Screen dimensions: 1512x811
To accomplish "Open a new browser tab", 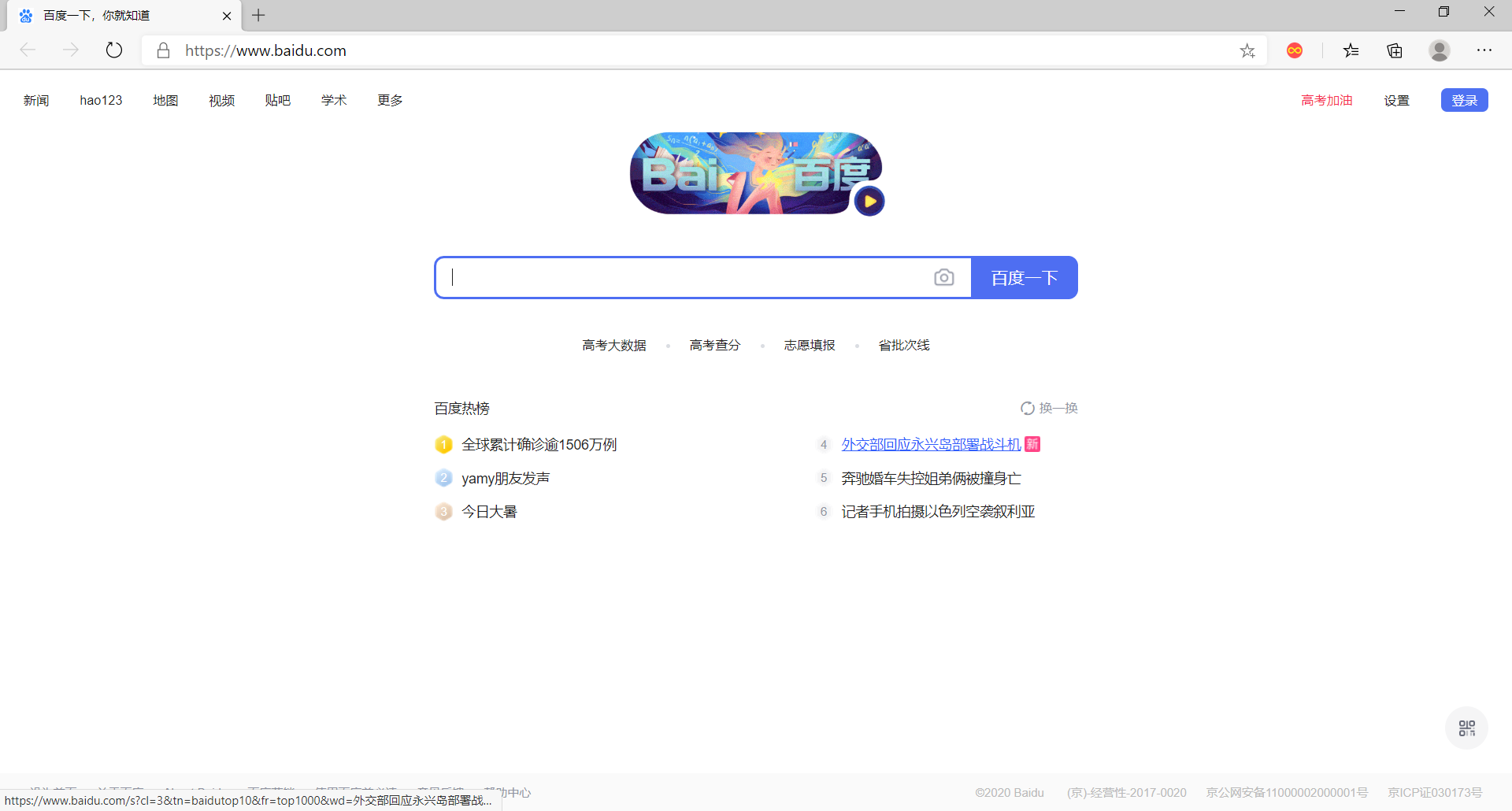I will tap(258, 15).
